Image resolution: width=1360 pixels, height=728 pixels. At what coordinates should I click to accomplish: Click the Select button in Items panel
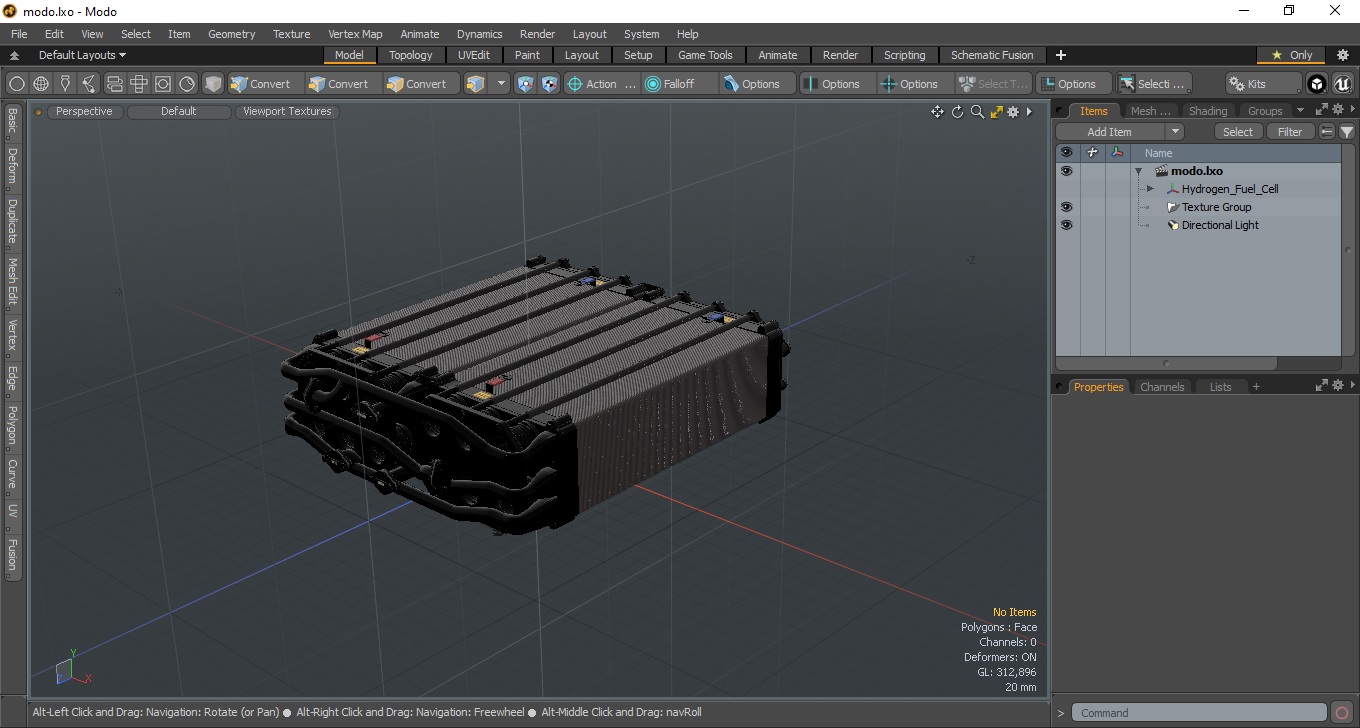[1238, 132]
